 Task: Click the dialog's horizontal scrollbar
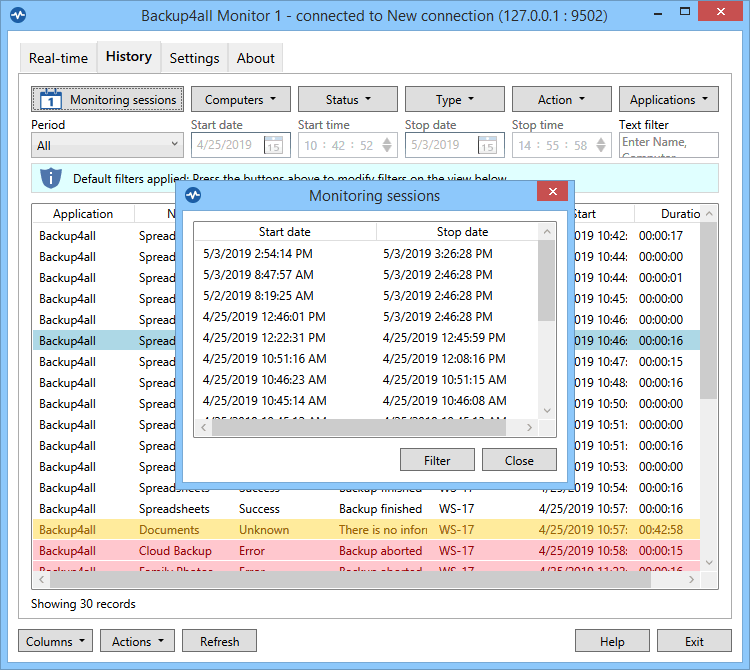pyautogui.click(x=365, y=427)
